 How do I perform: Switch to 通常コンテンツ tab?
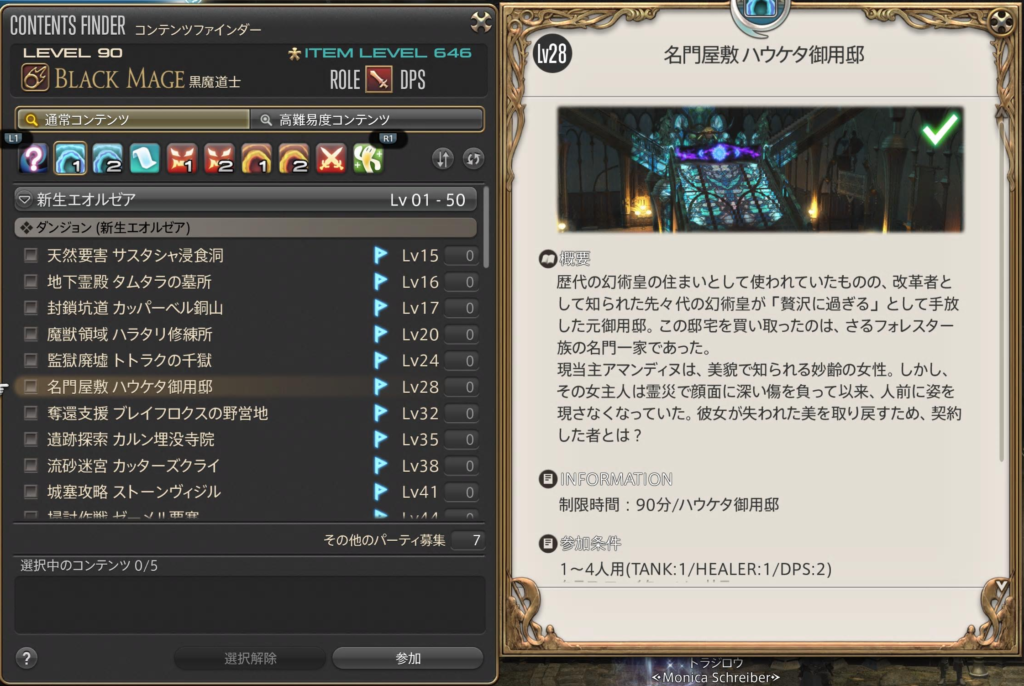click(133, 120)
